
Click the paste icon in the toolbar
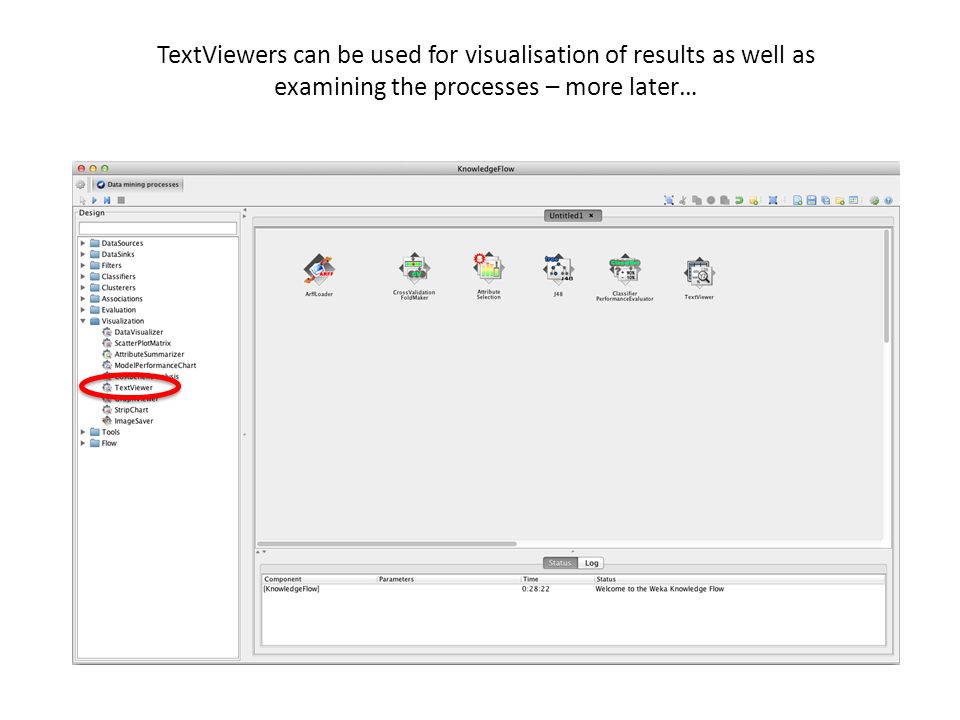click(725, 200)
